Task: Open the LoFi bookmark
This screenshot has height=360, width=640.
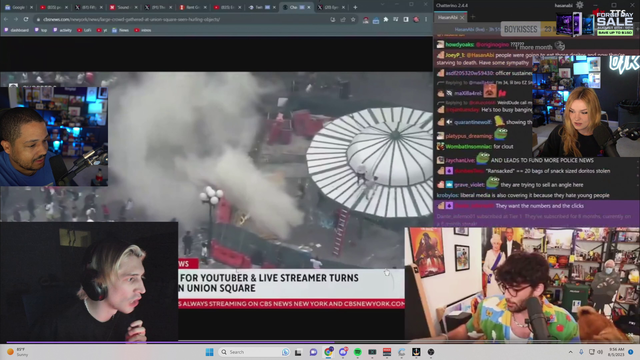Action: (84, 30)
